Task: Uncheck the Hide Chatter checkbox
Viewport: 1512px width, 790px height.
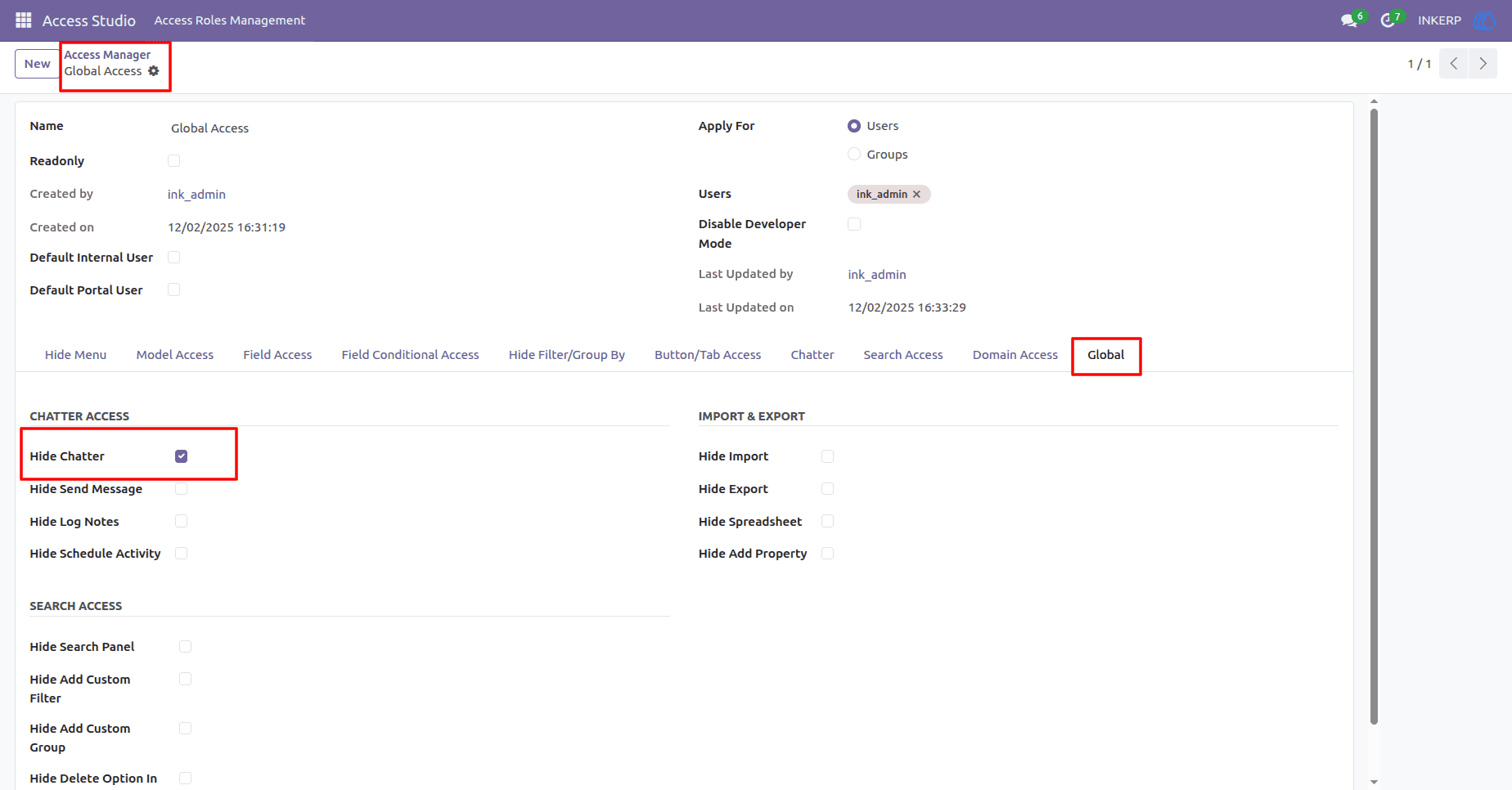Action: point(182,456)
